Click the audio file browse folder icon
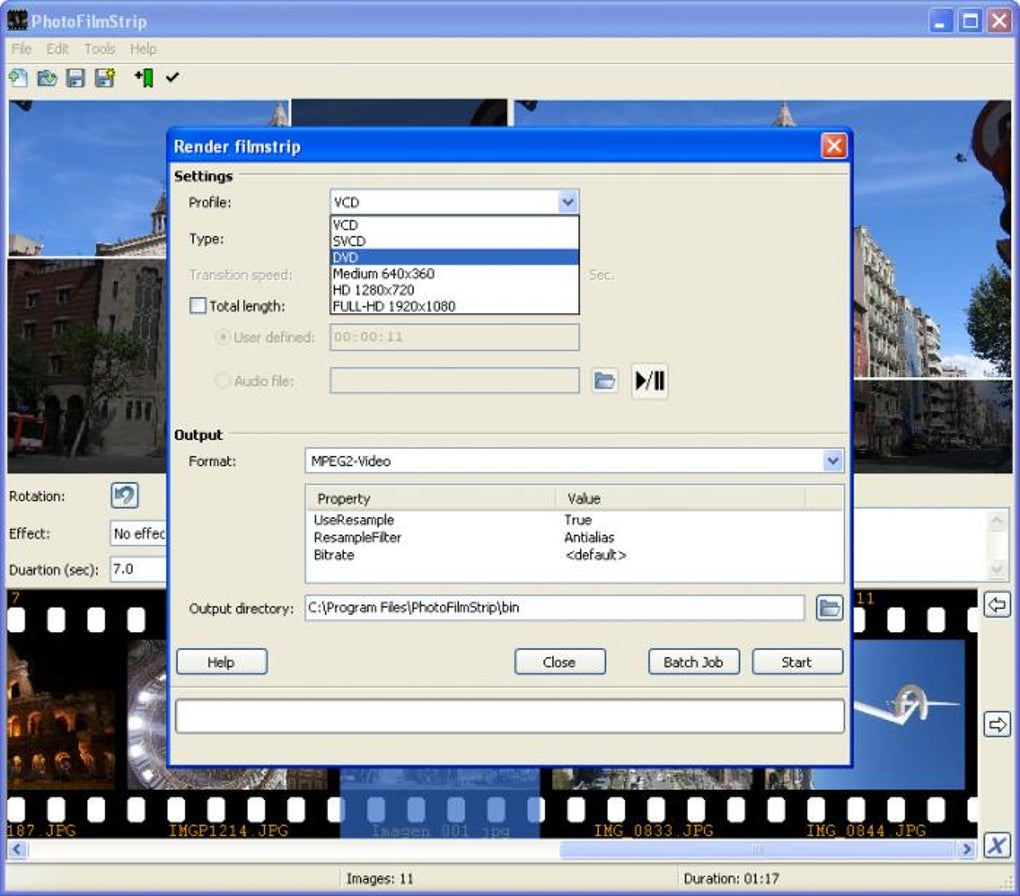Viewport: 1020px width, 896px height. [604, 381]
